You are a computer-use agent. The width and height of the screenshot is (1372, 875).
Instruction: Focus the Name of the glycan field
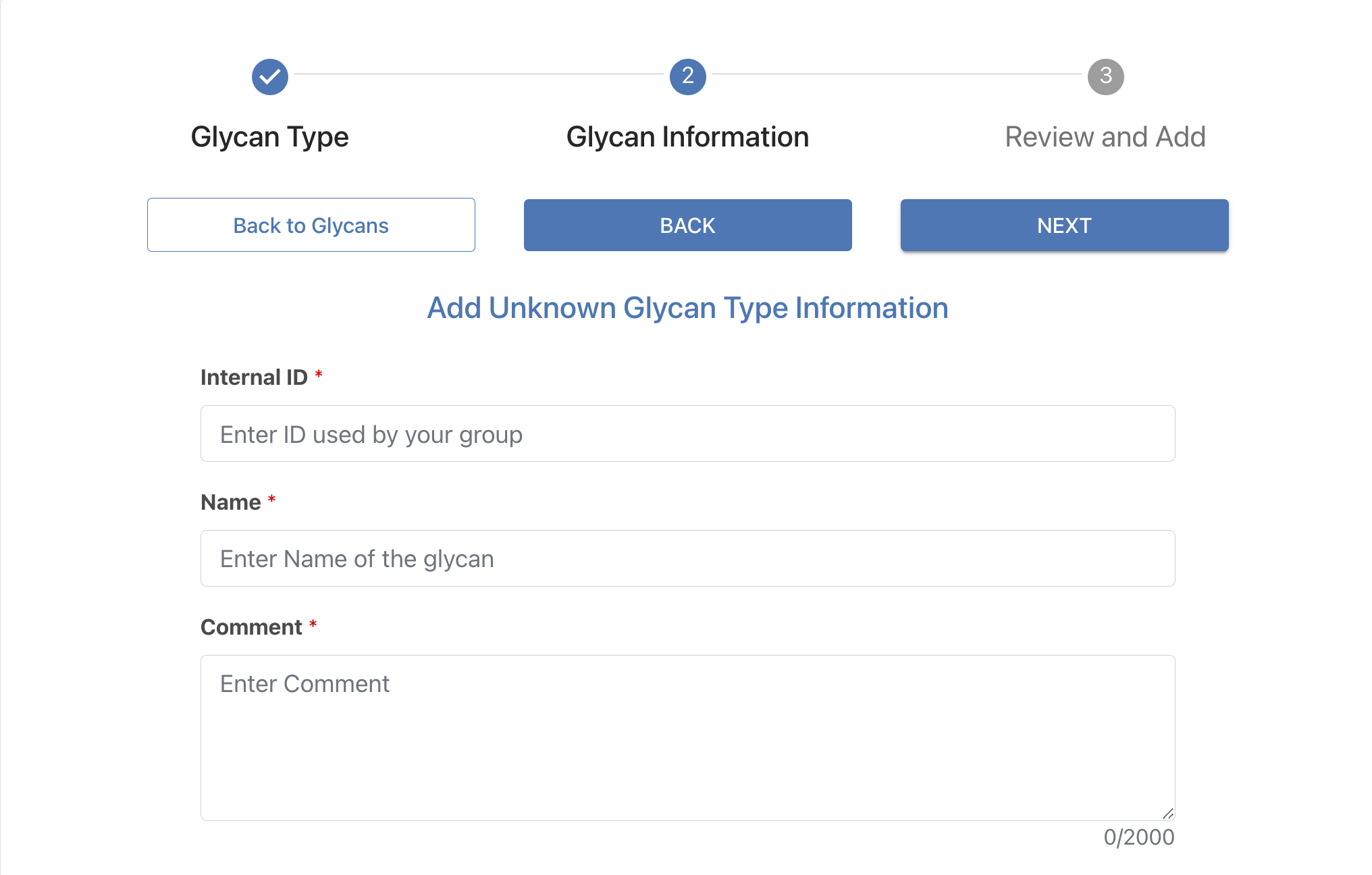pyautogui.click(x=687, y=558)
